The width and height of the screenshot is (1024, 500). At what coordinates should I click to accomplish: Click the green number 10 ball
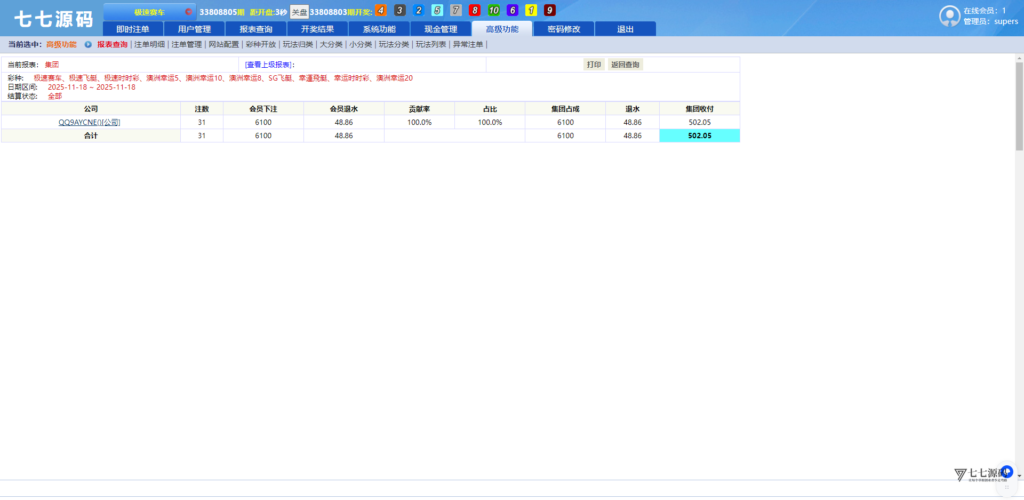(494, 11)
